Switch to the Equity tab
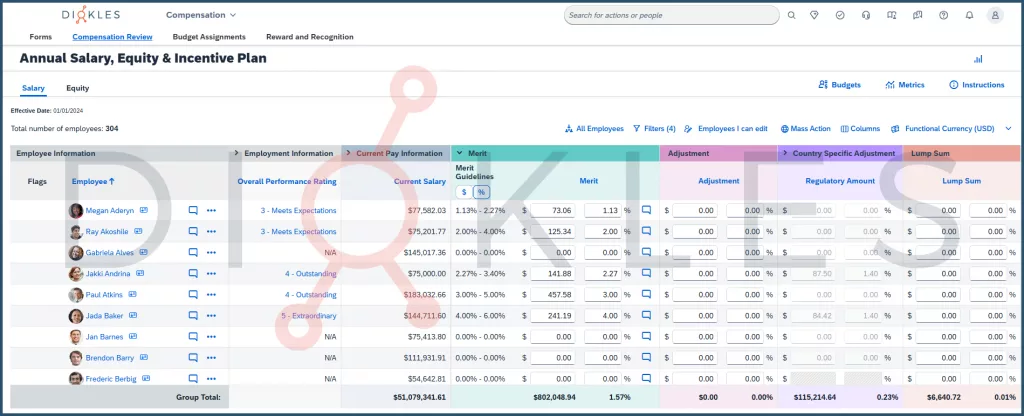The image size is (1024, 416). click(77, 88)
